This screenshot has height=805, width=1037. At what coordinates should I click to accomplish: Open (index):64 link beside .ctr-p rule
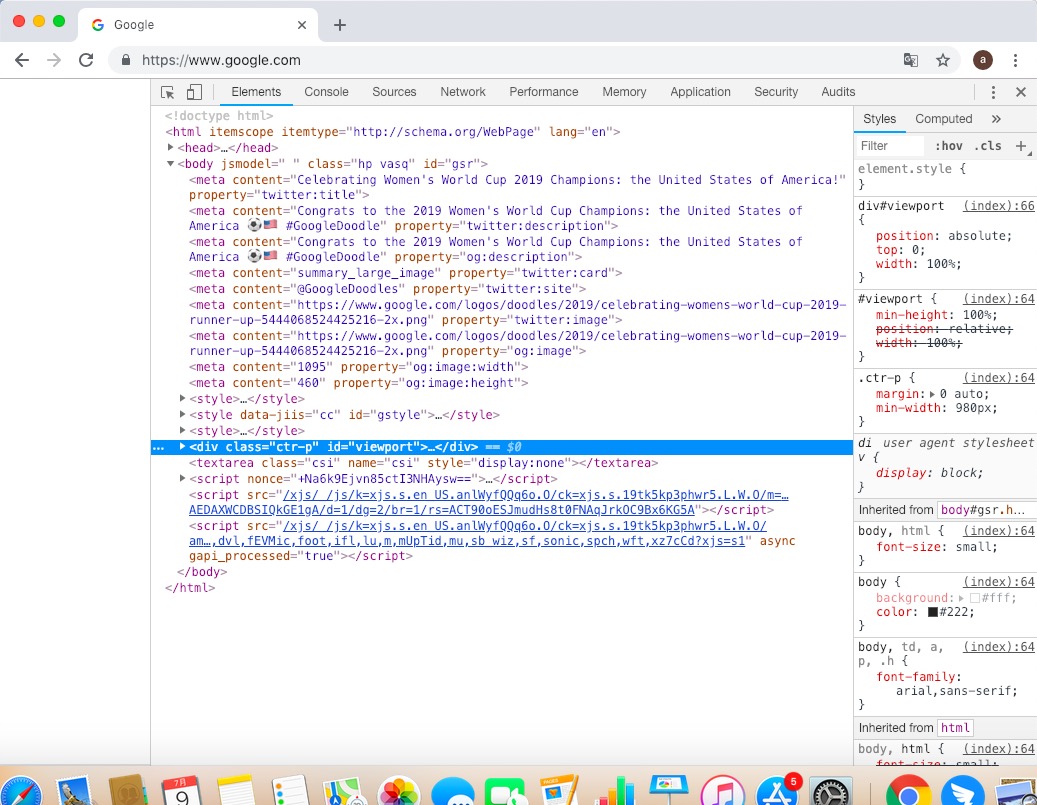(x=999, y=378)
